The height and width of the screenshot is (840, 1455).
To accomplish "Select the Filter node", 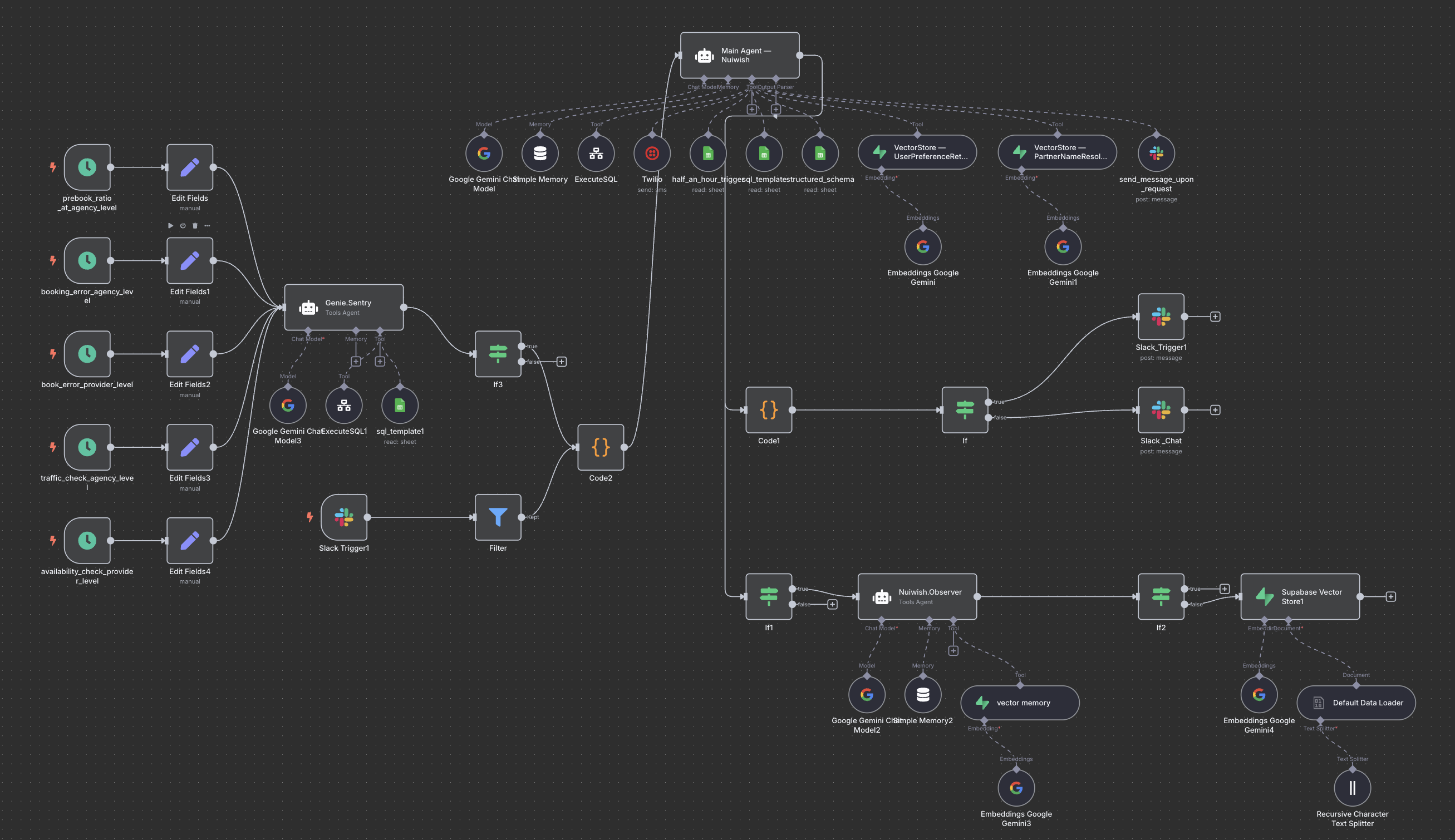I will click(498, 516).
